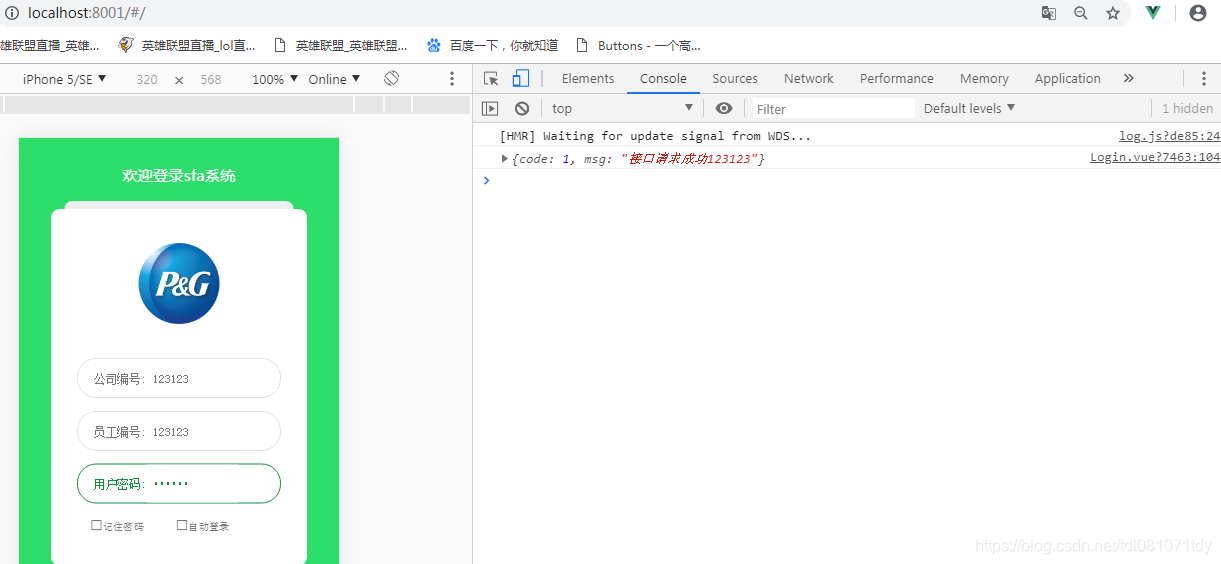Viewport: 1221px width, 564px height.
Task: Click the device height field 568
Action: point(210,79)
